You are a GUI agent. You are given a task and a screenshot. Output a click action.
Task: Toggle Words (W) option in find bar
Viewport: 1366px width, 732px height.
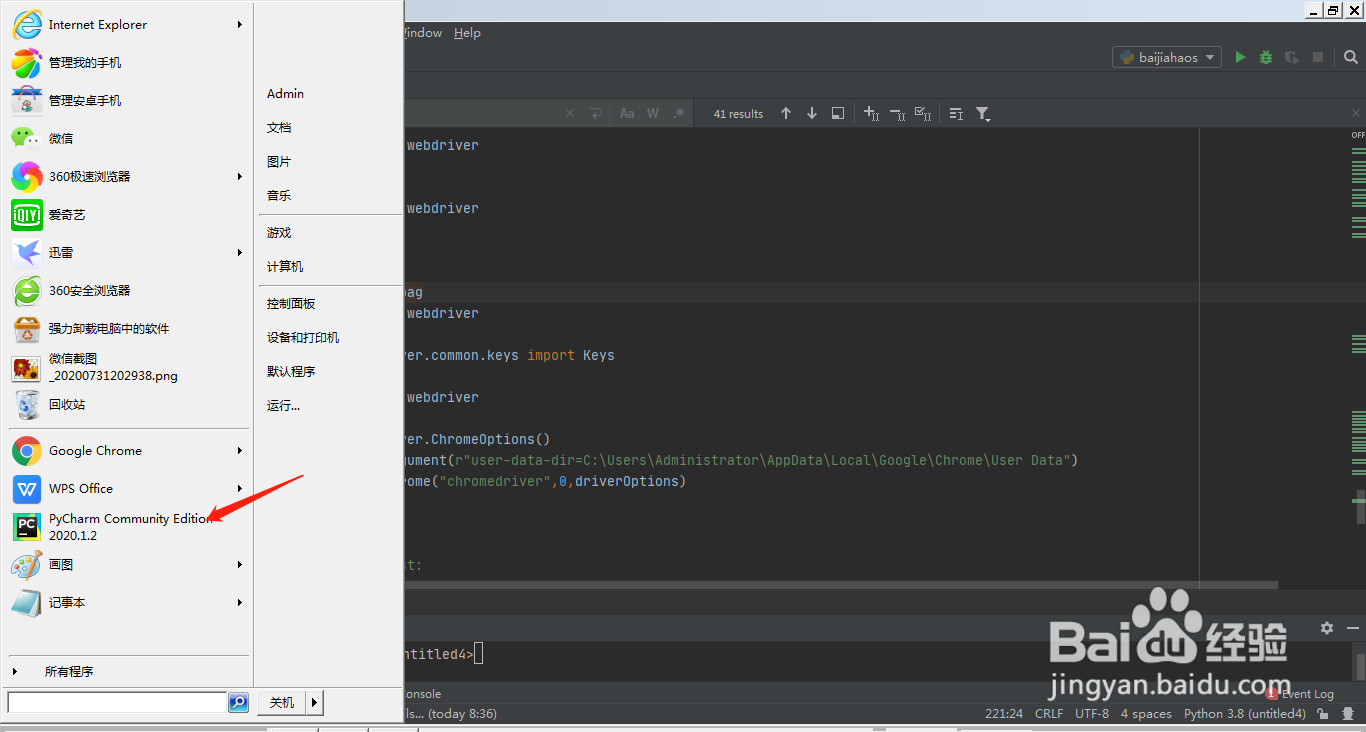point(653,113)
